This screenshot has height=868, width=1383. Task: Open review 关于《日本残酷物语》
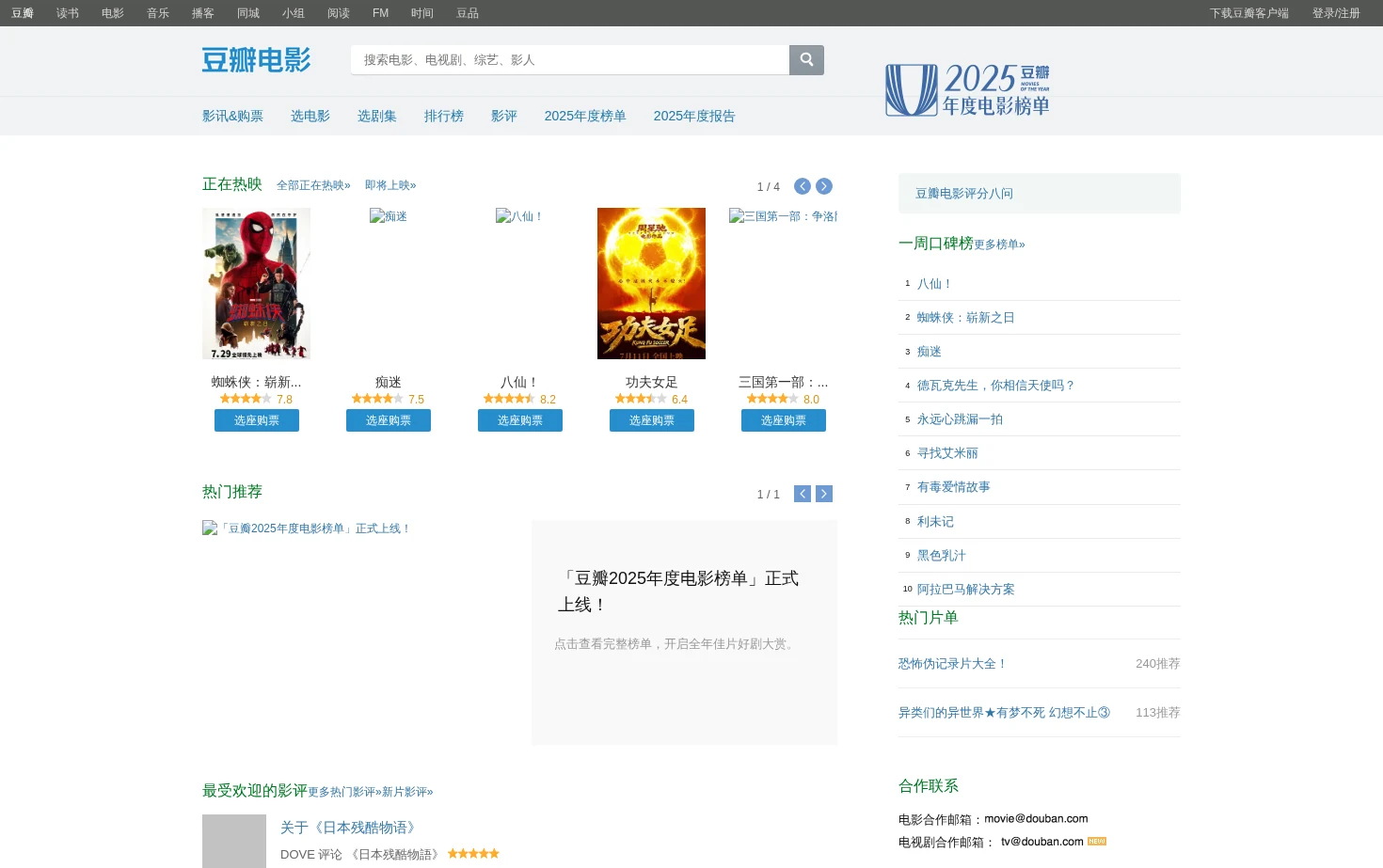[350, 827]
